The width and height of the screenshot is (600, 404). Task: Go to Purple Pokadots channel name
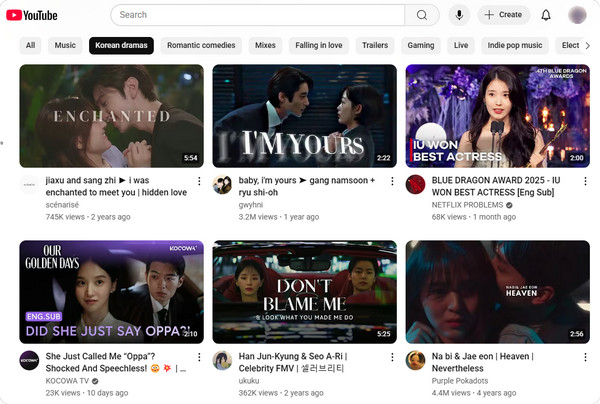[460, 381]
